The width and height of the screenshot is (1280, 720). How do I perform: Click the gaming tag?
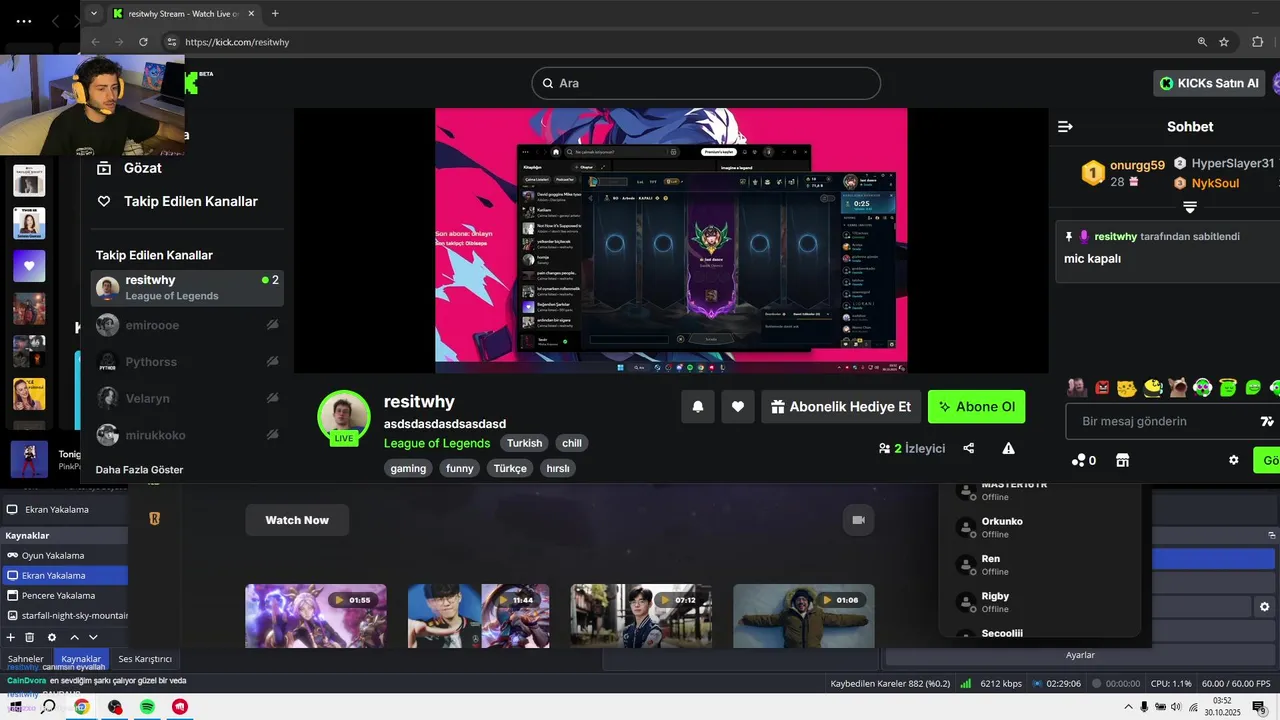click(x=408, y=468)
